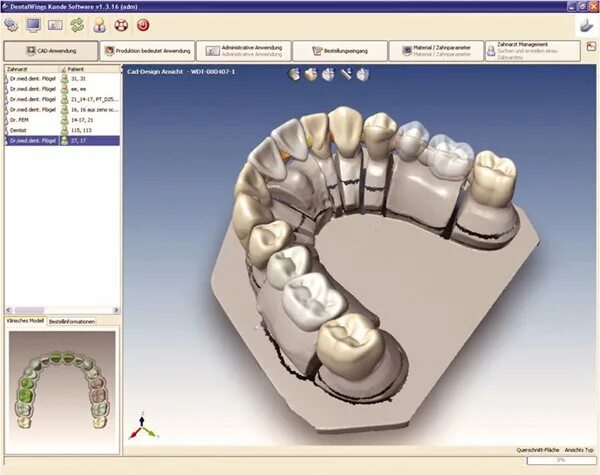Open the Administrative Anwendung module
Viewport: 600px width, 475px height.
[244, 51]
